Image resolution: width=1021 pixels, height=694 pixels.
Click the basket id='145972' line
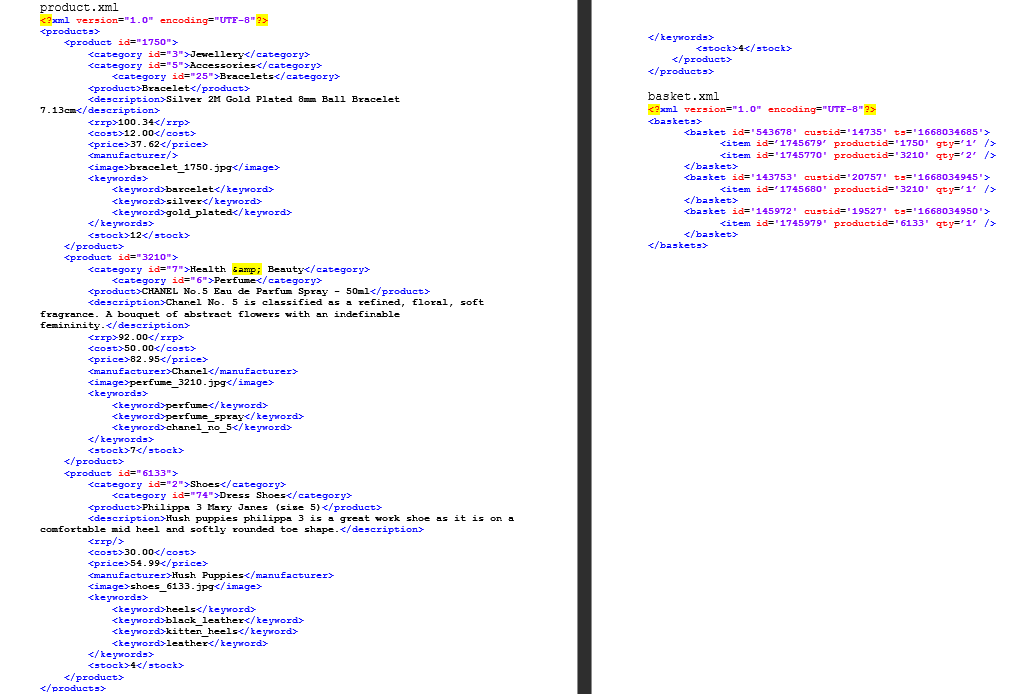(837, 212)
